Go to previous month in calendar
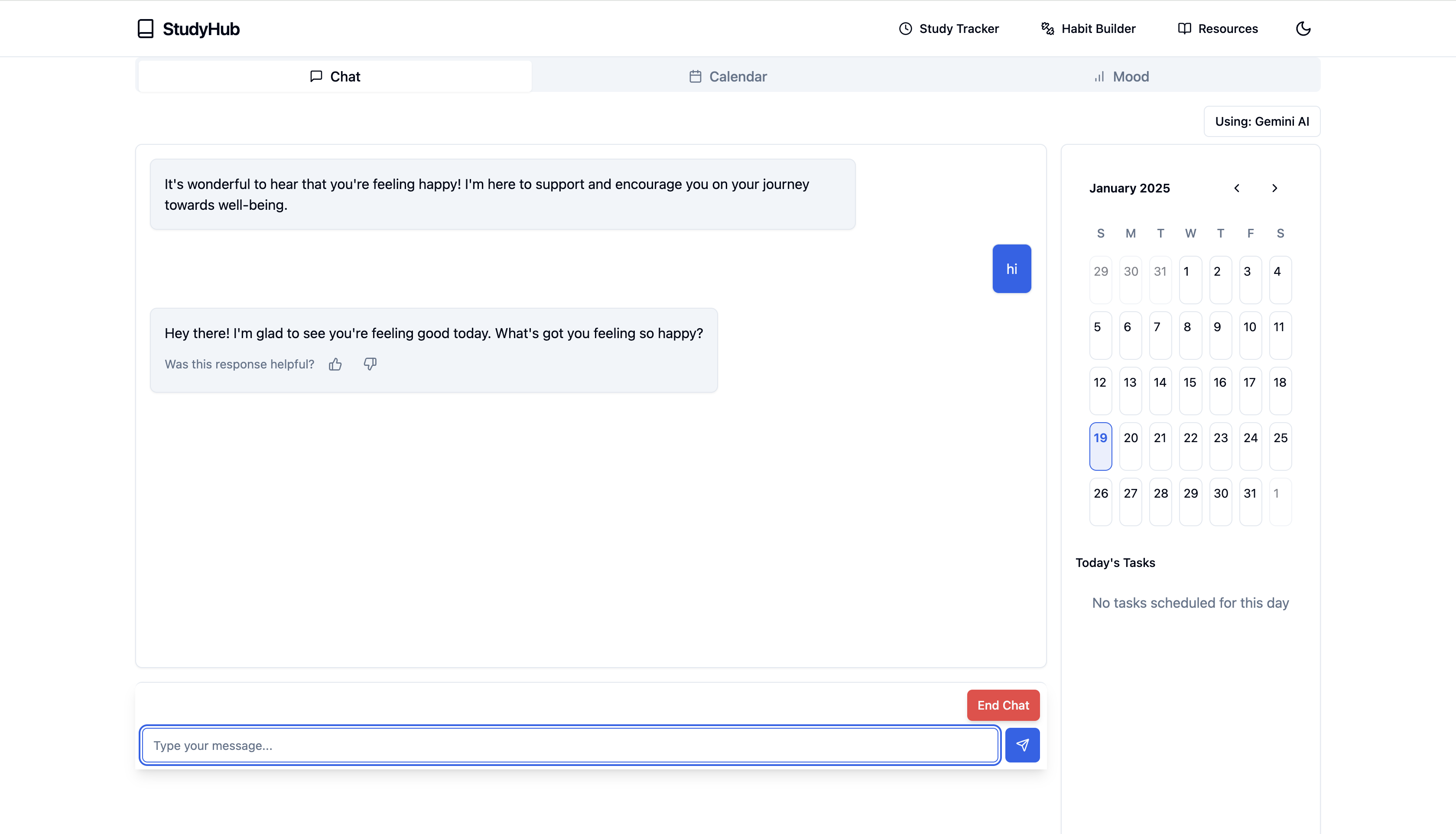1456x834 pixels. click(x=1237, y=189)
